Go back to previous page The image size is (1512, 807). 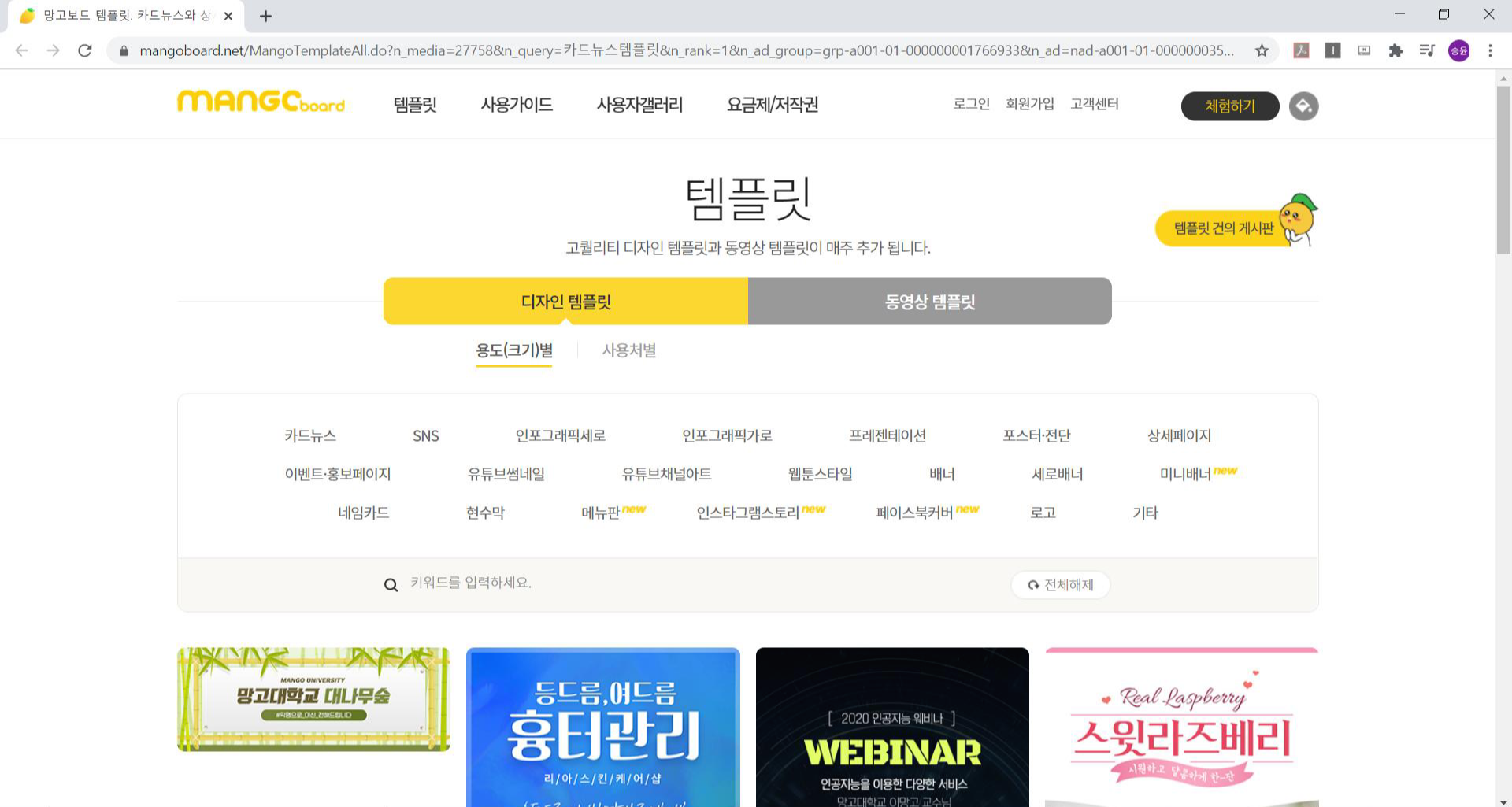point(22,50)
